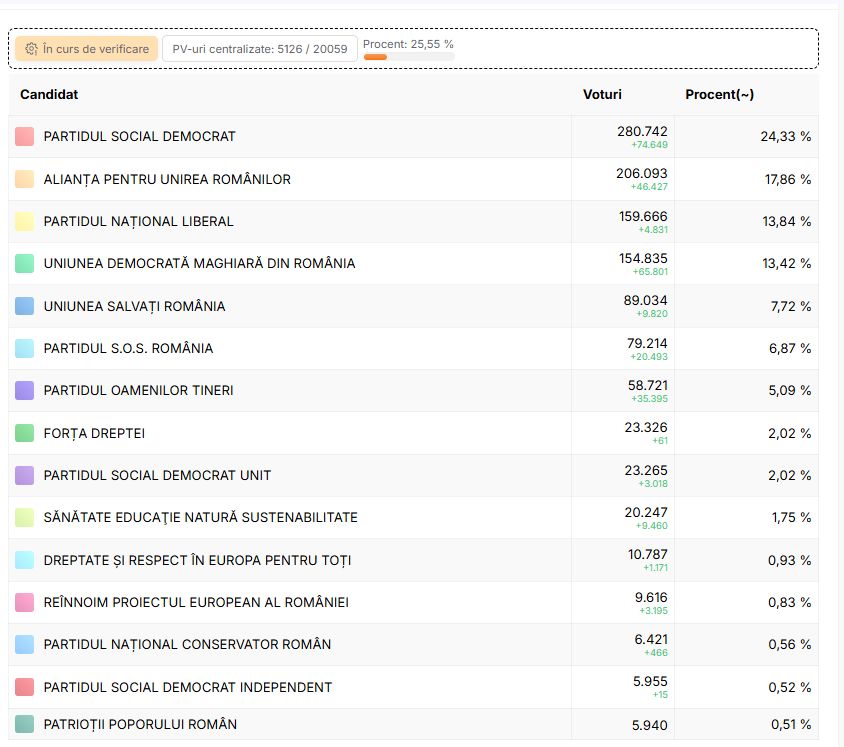Click the gear icon in verification badge
844x747 pixels.
pos(31,49)
